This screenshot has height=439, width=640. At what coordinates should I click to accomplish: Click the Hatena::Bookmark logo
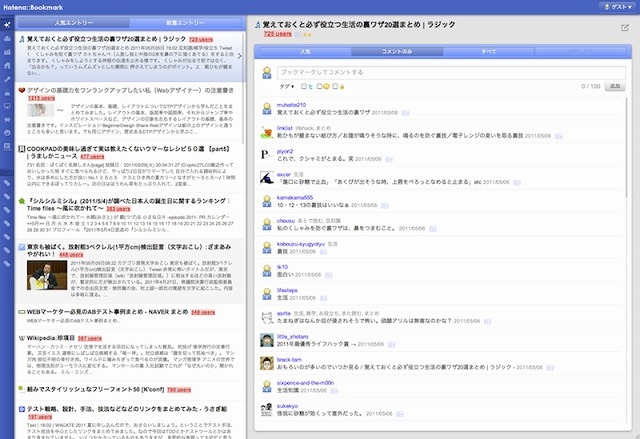click(33, 7)
